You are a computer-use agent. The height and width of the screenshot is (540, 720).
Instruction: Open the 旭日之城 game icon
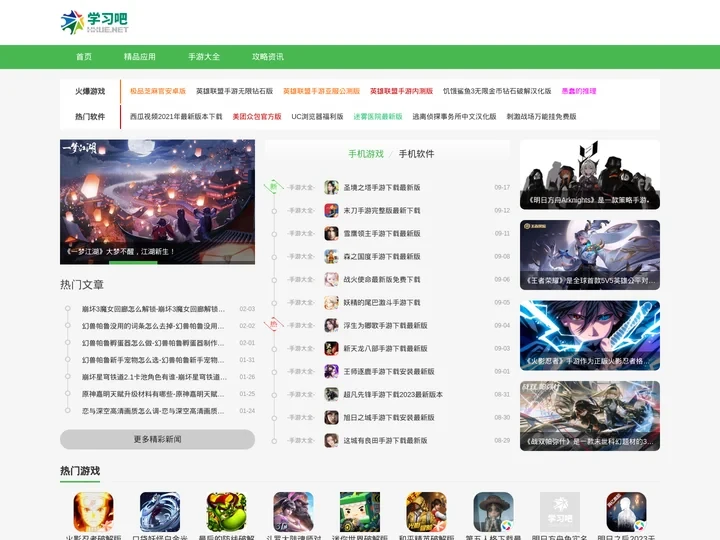(331, 417)
